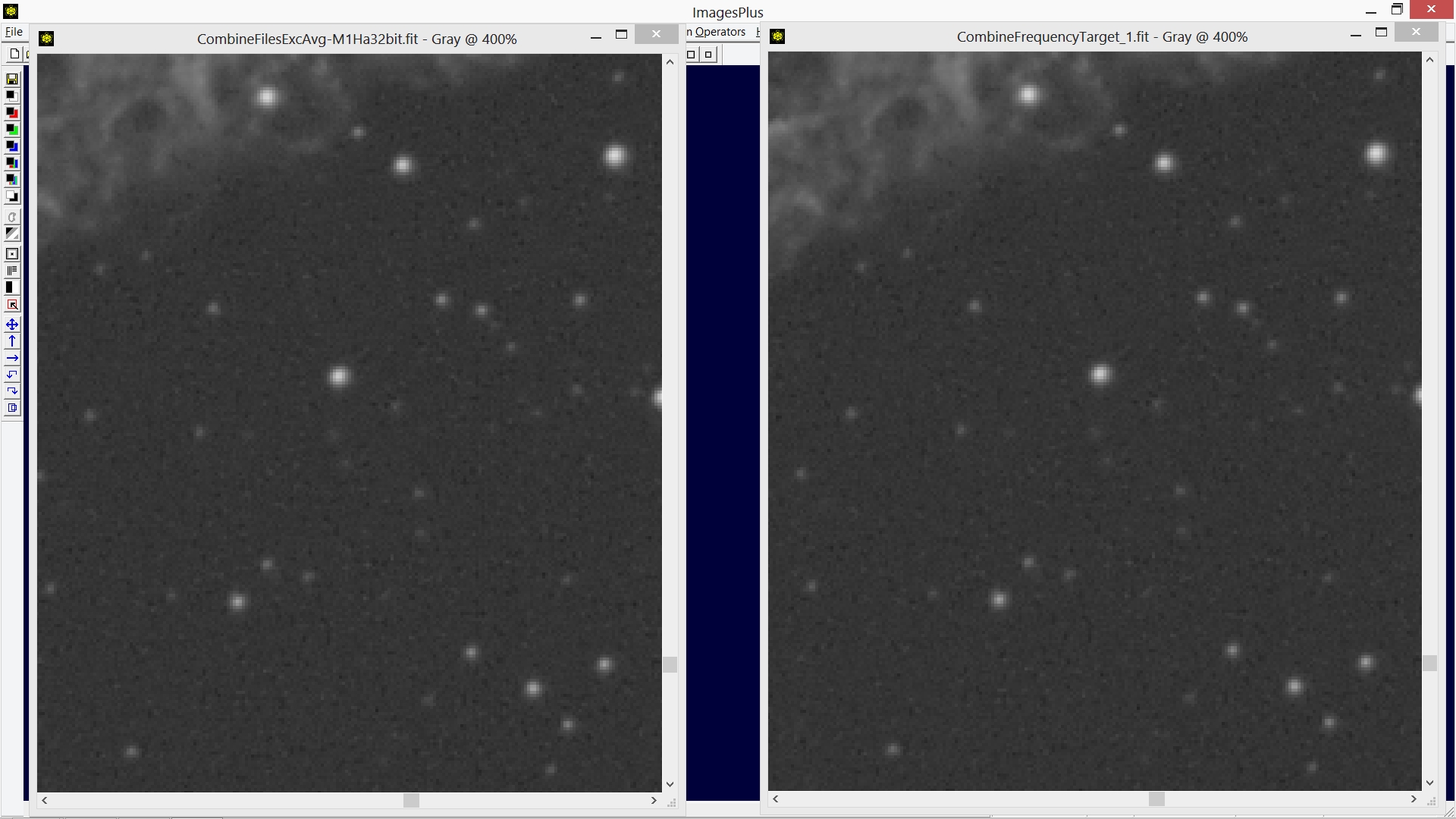Click the grayed-out curved tool icon
The height and width of the screenshot is (819, 1456).
(12, 217)
